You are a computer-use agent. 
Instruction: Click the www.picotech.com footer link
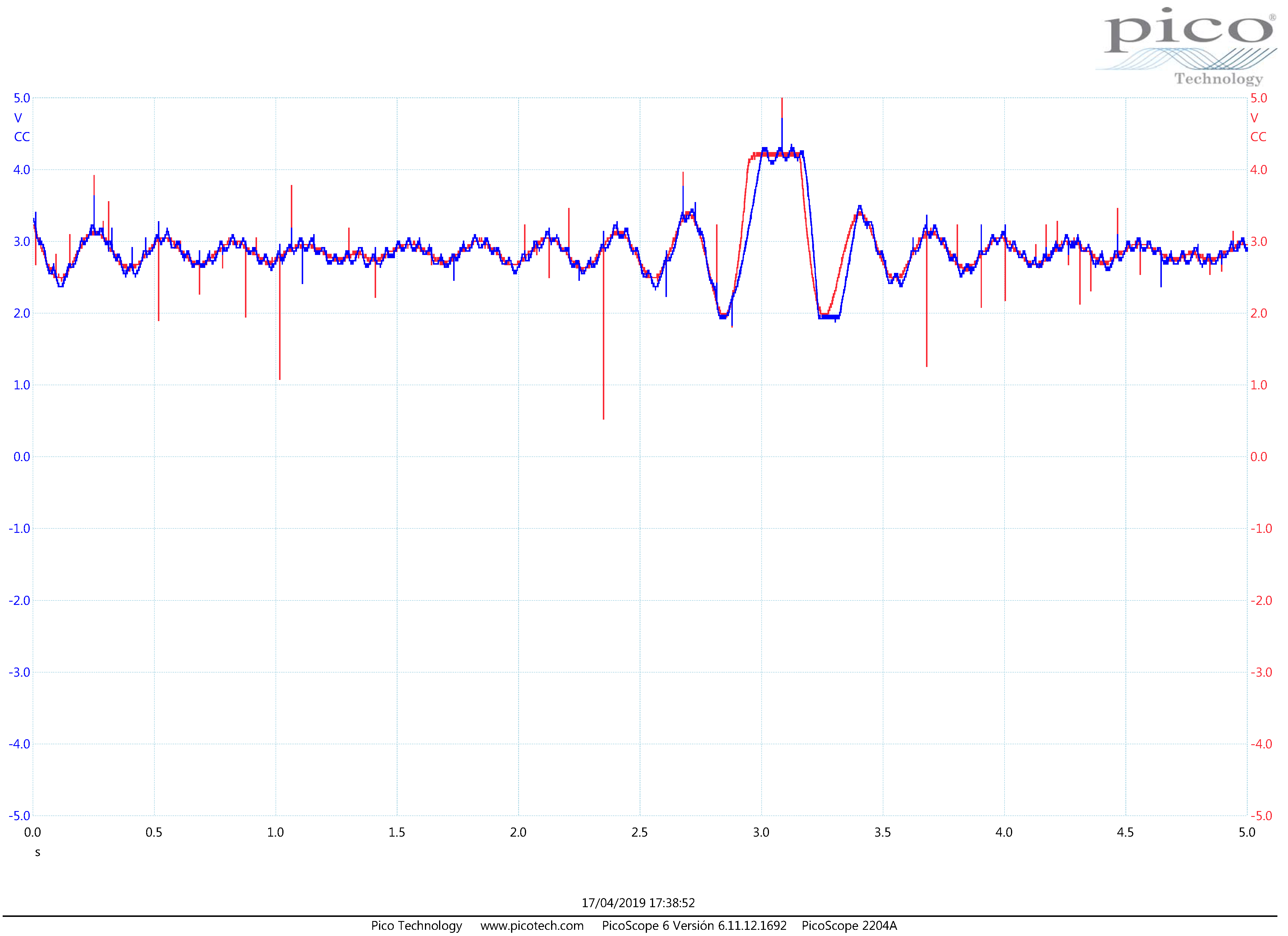click(x=532, y=925)
